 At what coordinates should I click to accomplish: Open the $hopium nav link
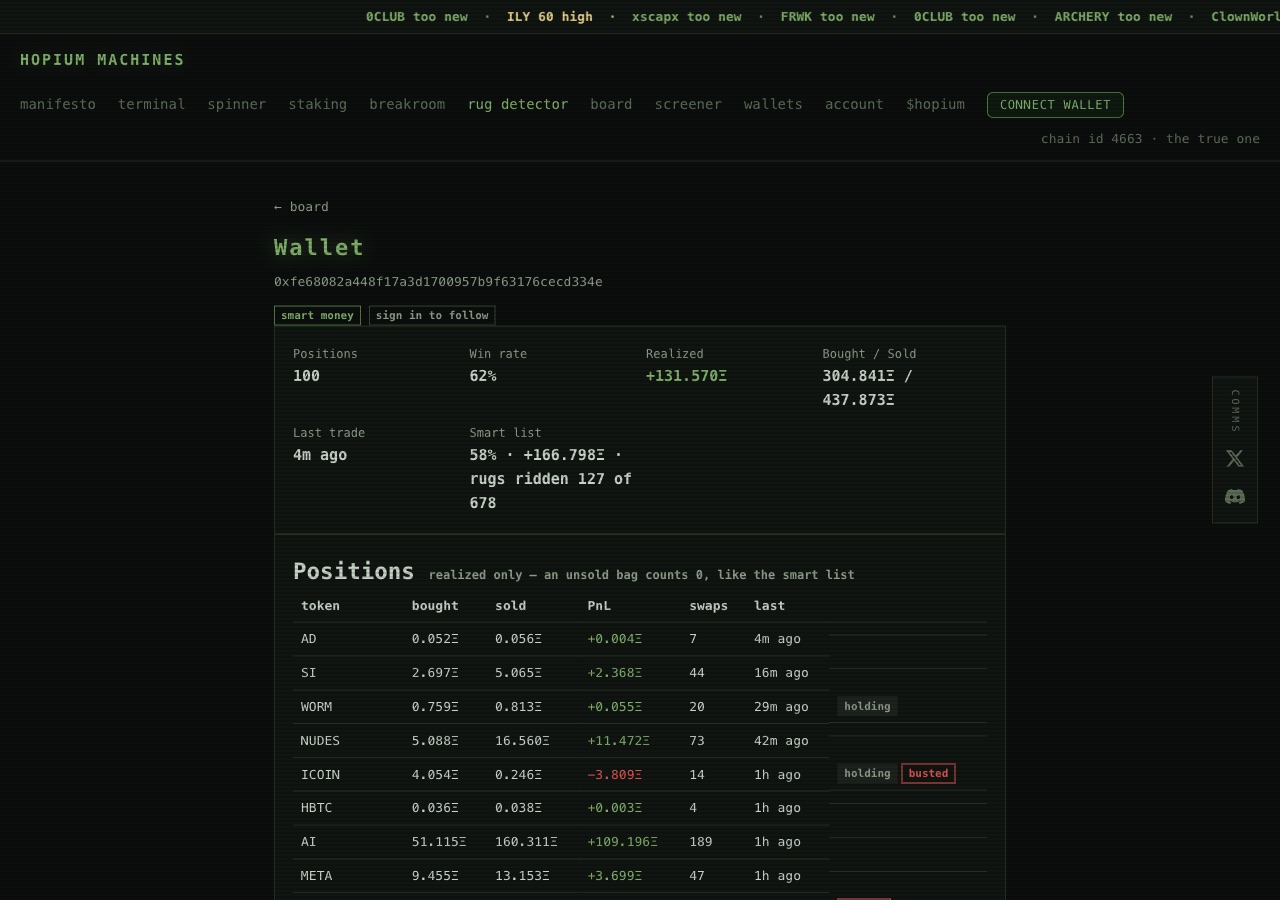coord(935,104)
